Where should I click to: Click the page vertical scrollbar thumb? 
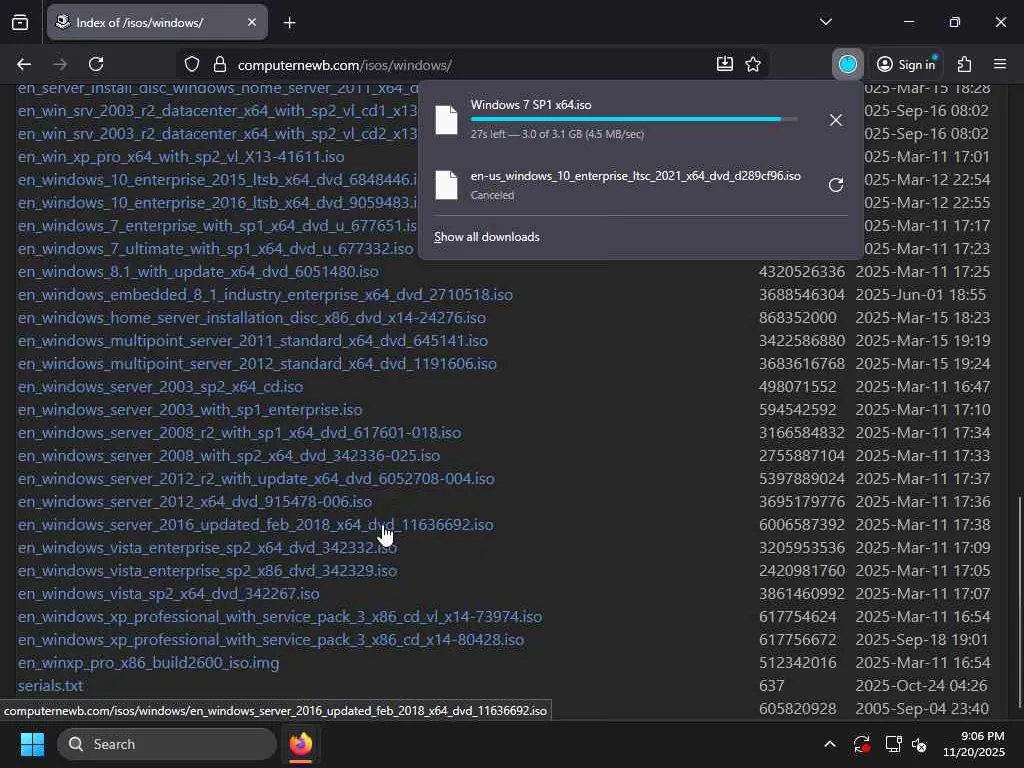[x=1019, y=603]
